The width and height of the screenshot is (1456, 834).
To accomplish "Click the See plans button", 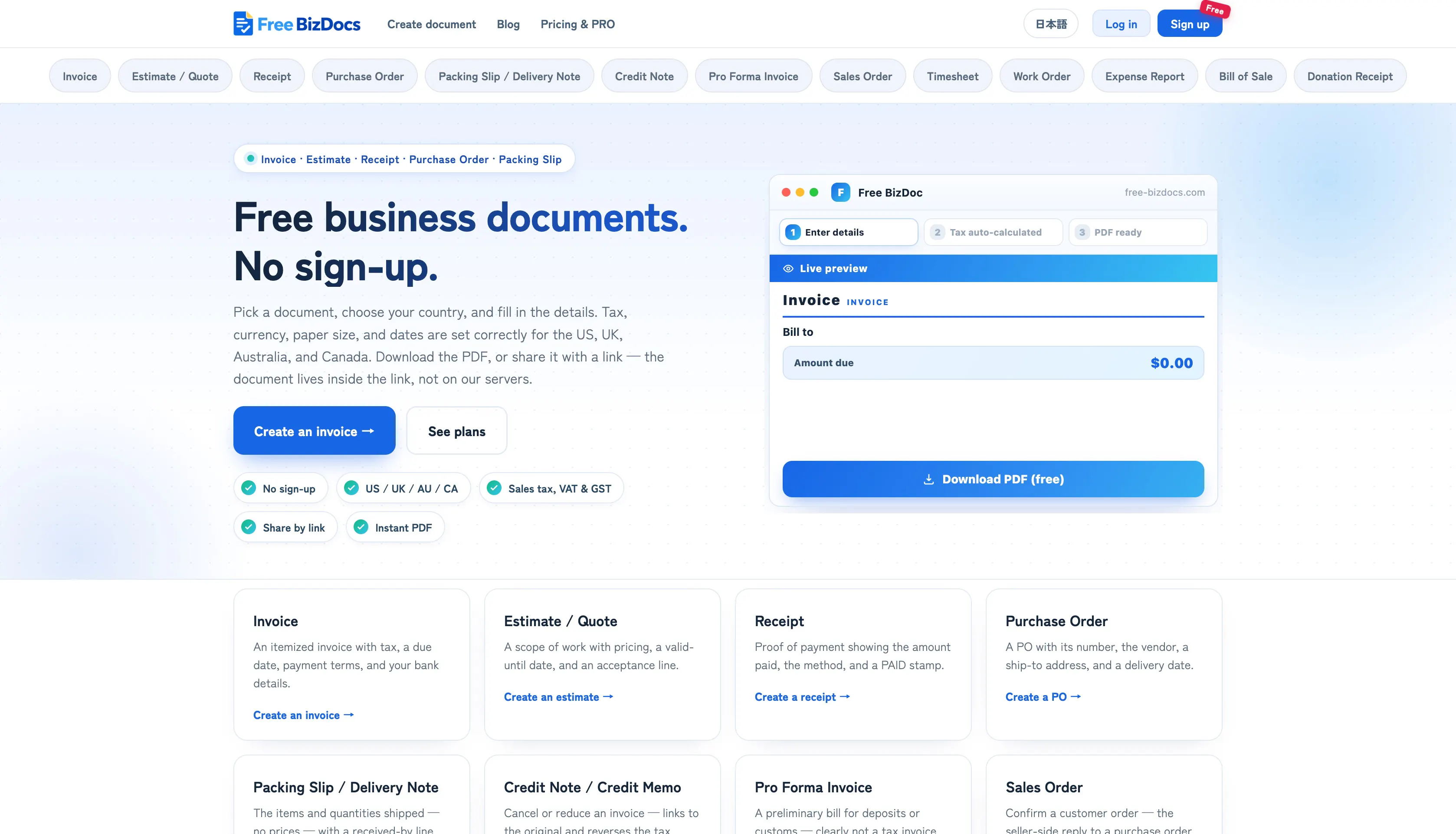I will pyautogui.click(x=456, y=431).
